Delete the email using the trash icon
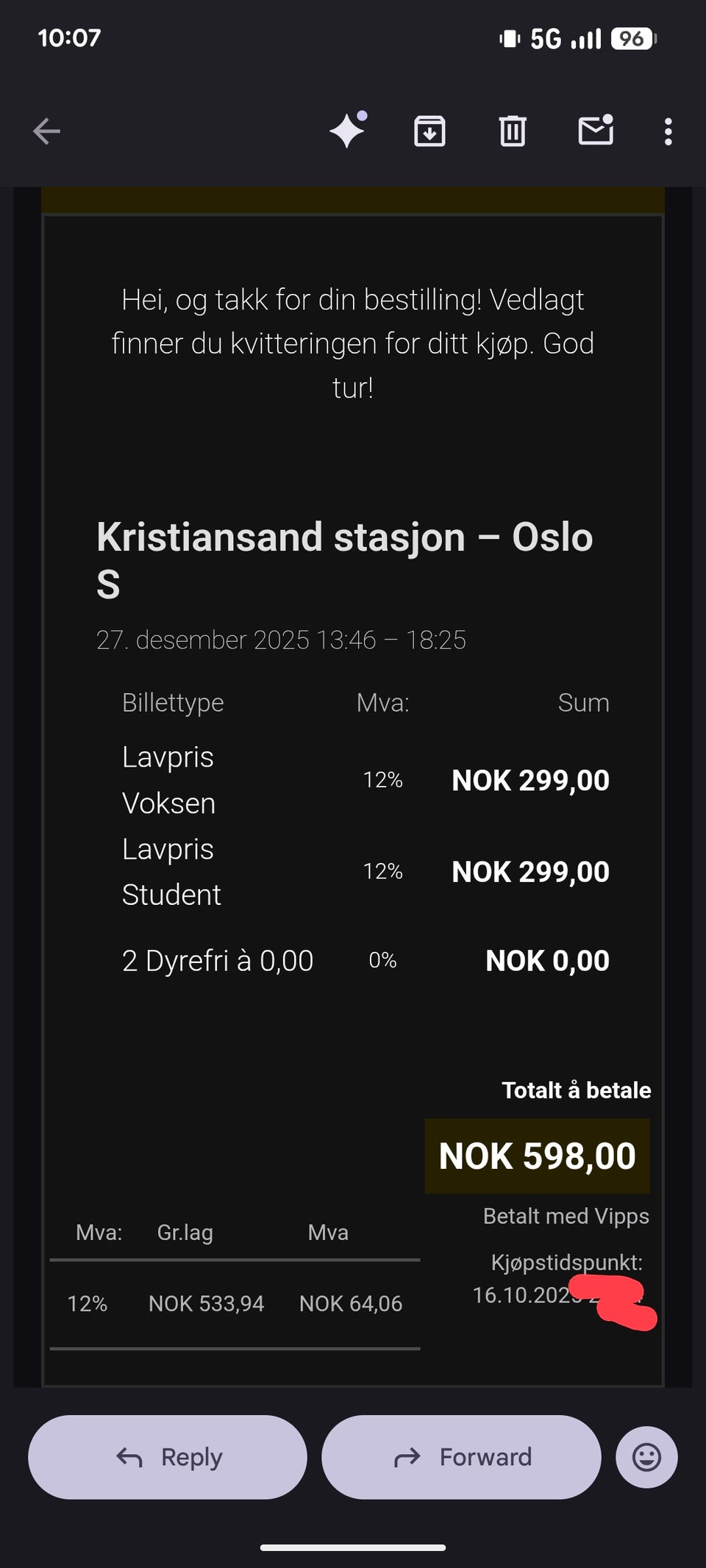The height and width of the screenshot is (1568, 706). click(513, 132)
